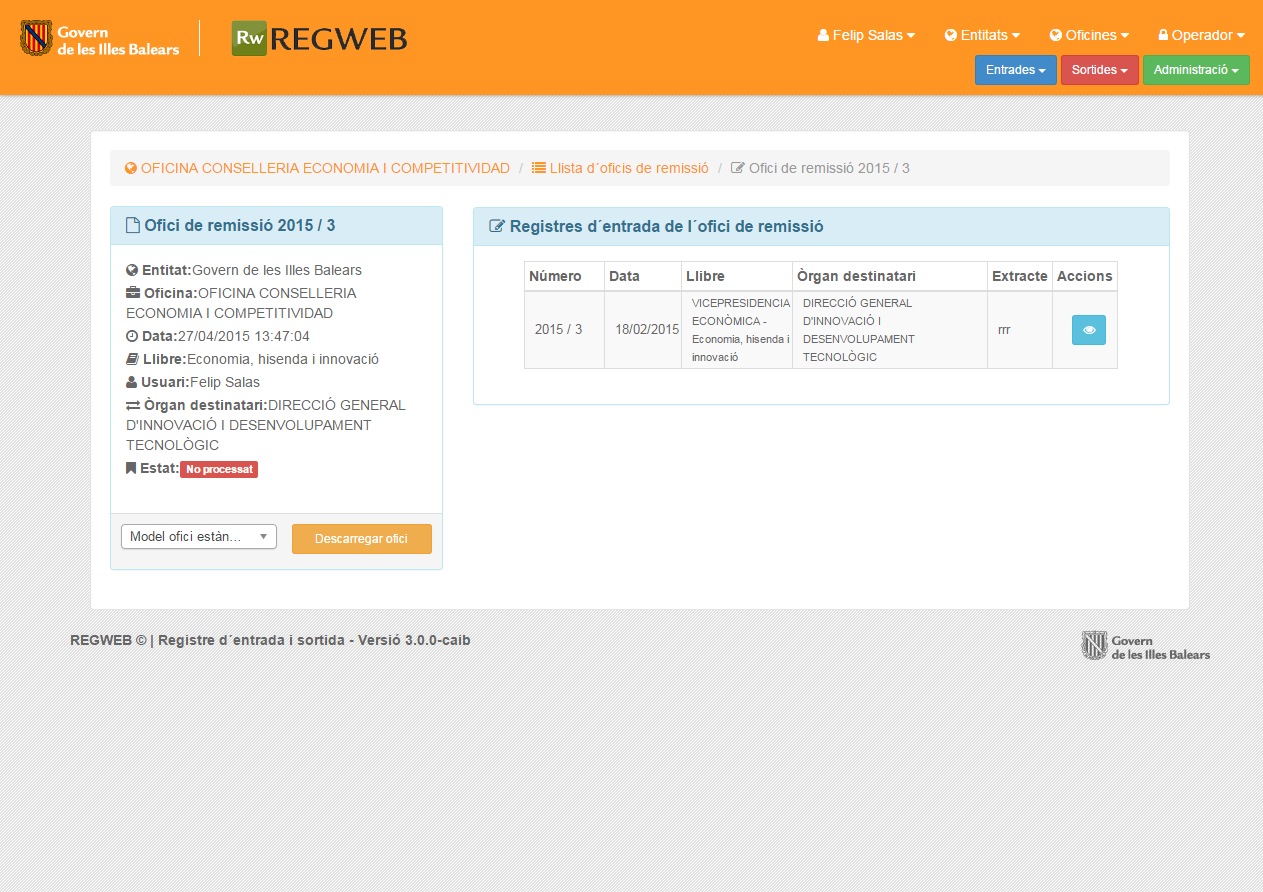
Task: Click the No processat status badge
Action: click(219, 469)
